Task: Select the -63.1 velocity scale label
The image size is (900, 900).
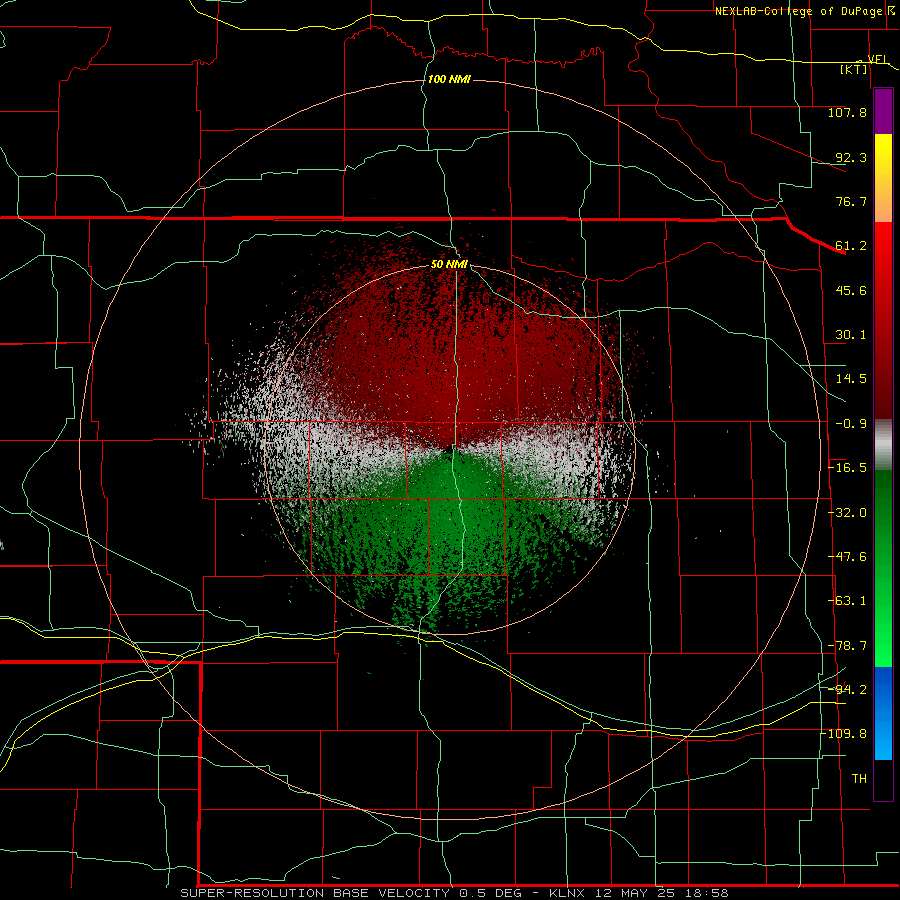Action: coord(847,601)
